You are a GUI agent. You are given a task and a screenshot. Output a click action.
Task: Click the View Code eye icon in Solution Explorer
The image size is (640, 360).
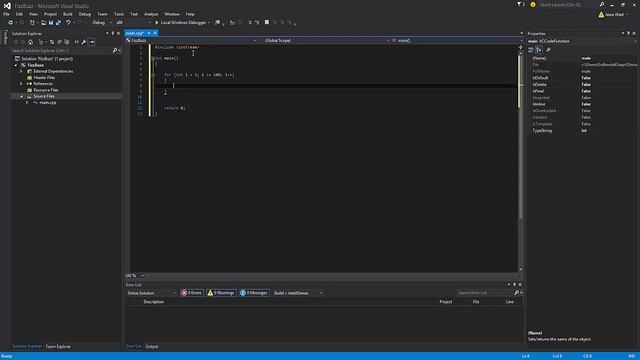pos(76,42)
